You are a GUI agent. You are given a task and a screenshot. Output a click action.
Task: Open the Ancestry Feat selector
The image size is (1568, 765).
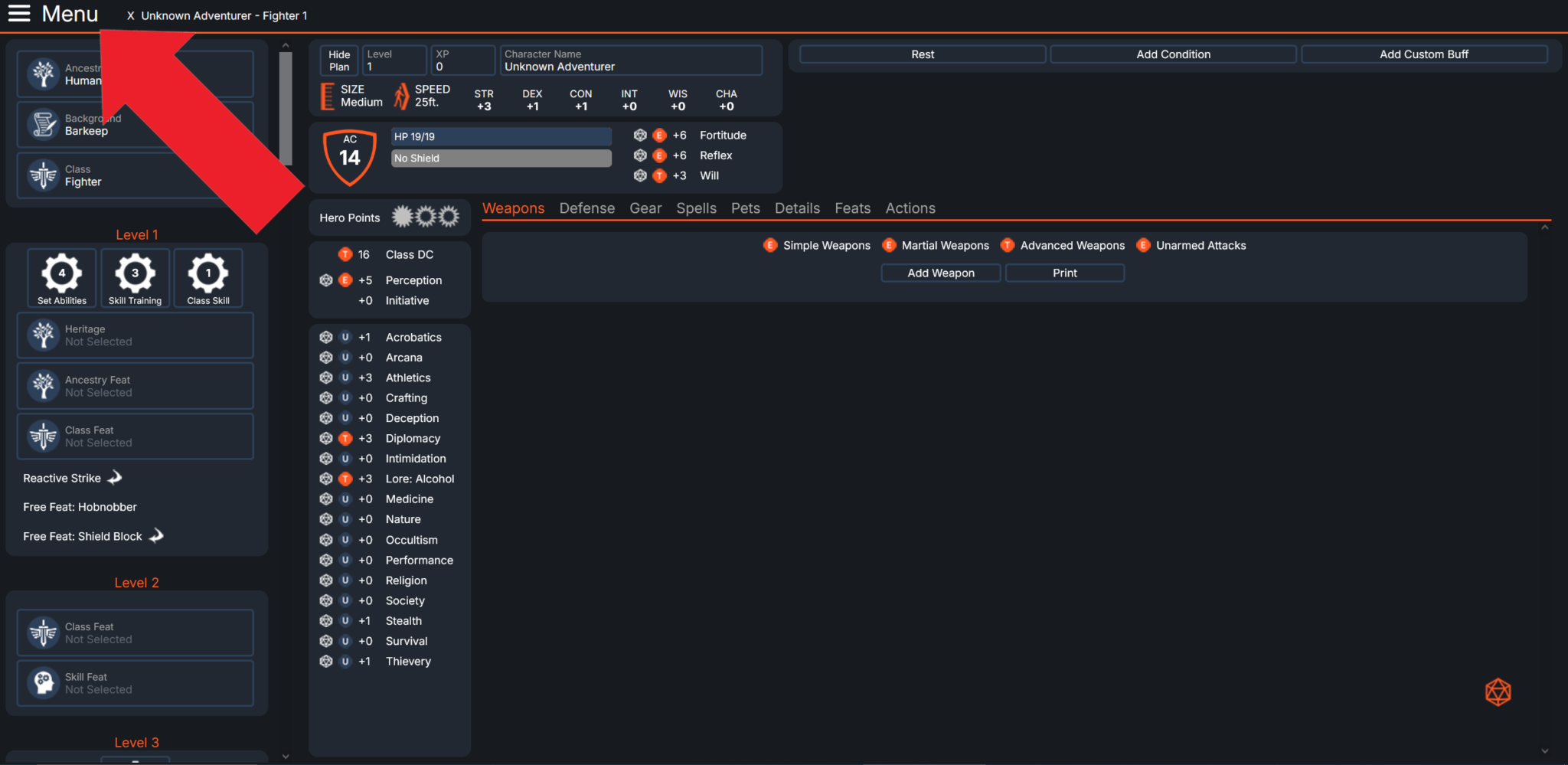pos(135,386)
